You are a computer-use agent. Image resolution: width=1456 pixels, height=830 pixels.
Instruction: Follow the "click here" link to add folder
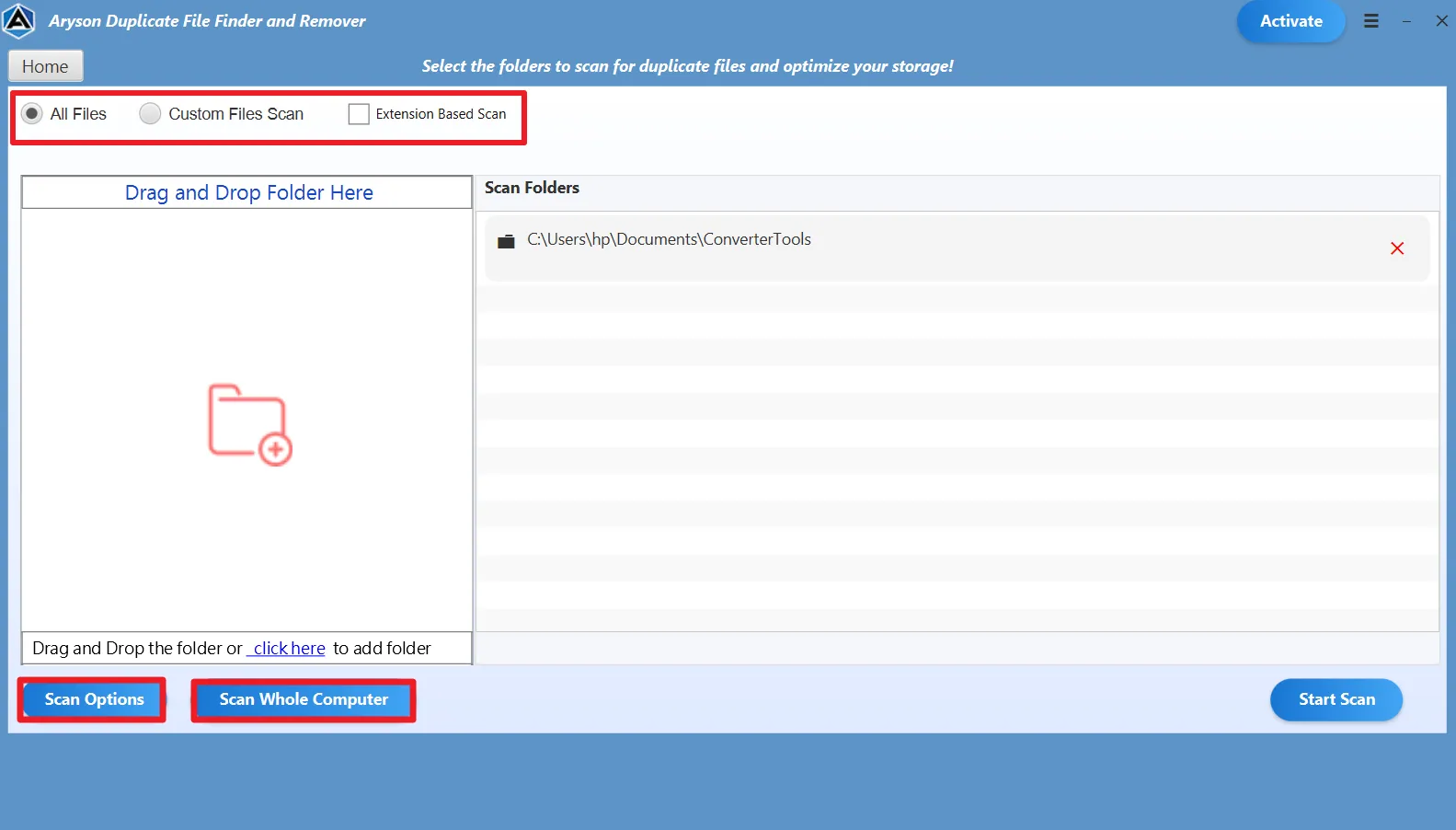point(288,649)
